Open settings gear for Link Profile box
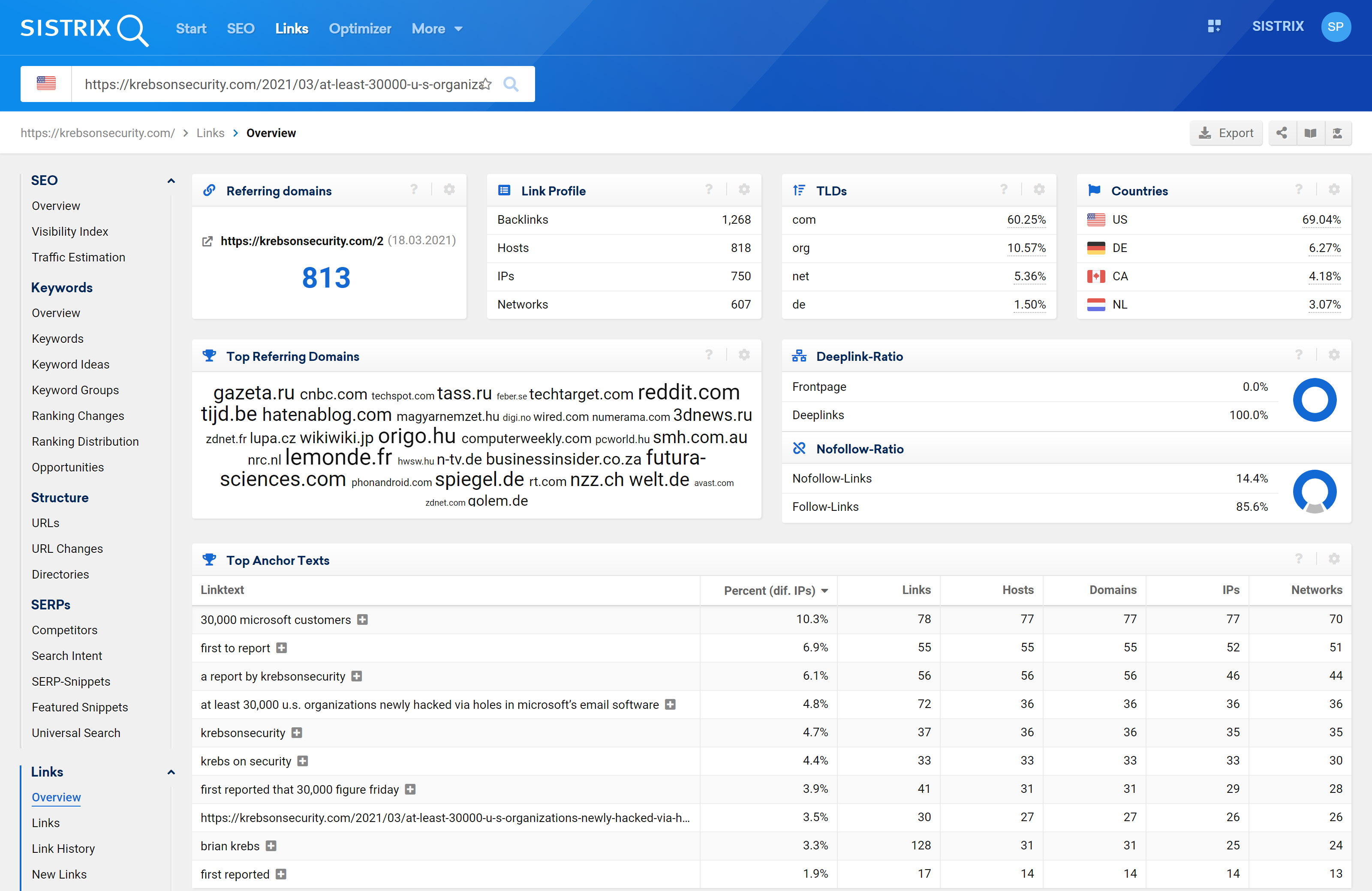1372x891 pixels. click(744, 189)
